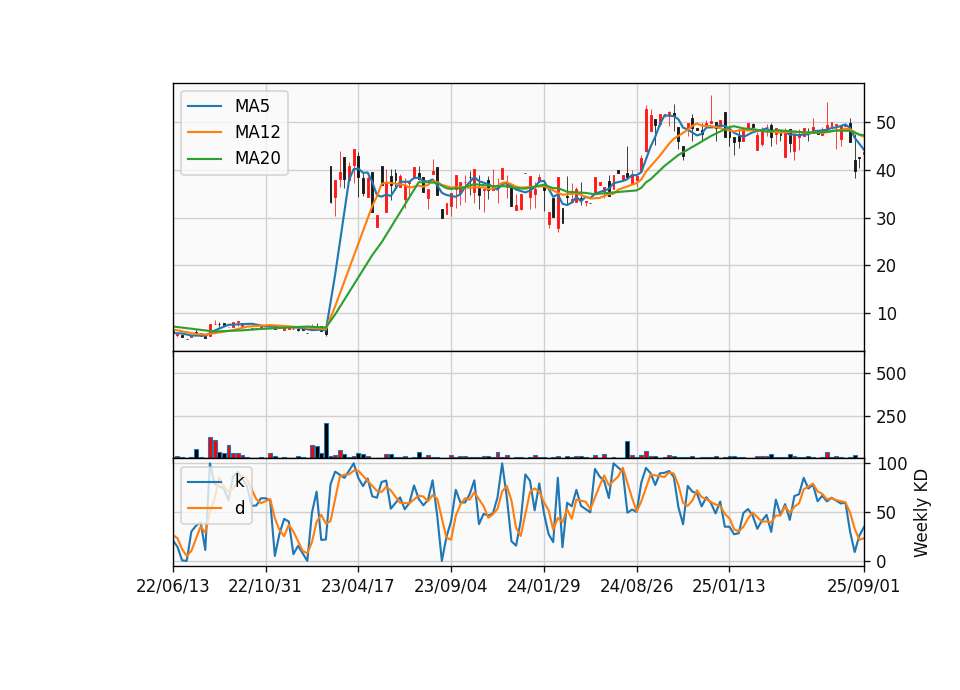This screenshot has height=690, width=960.
Task: Click the orange MA12 legend line
Action: [x=204, y=132]
